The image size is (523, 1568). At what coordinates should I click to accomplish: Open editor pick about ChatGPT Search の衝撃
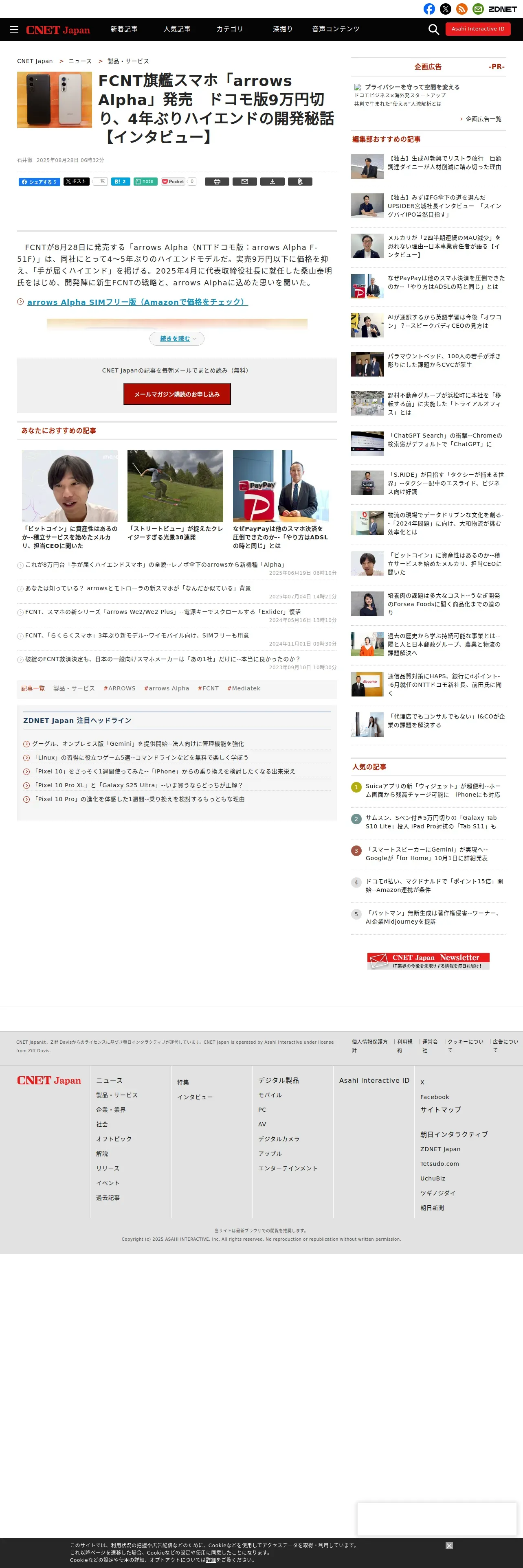pyautogui.click(x=445, y=440)
